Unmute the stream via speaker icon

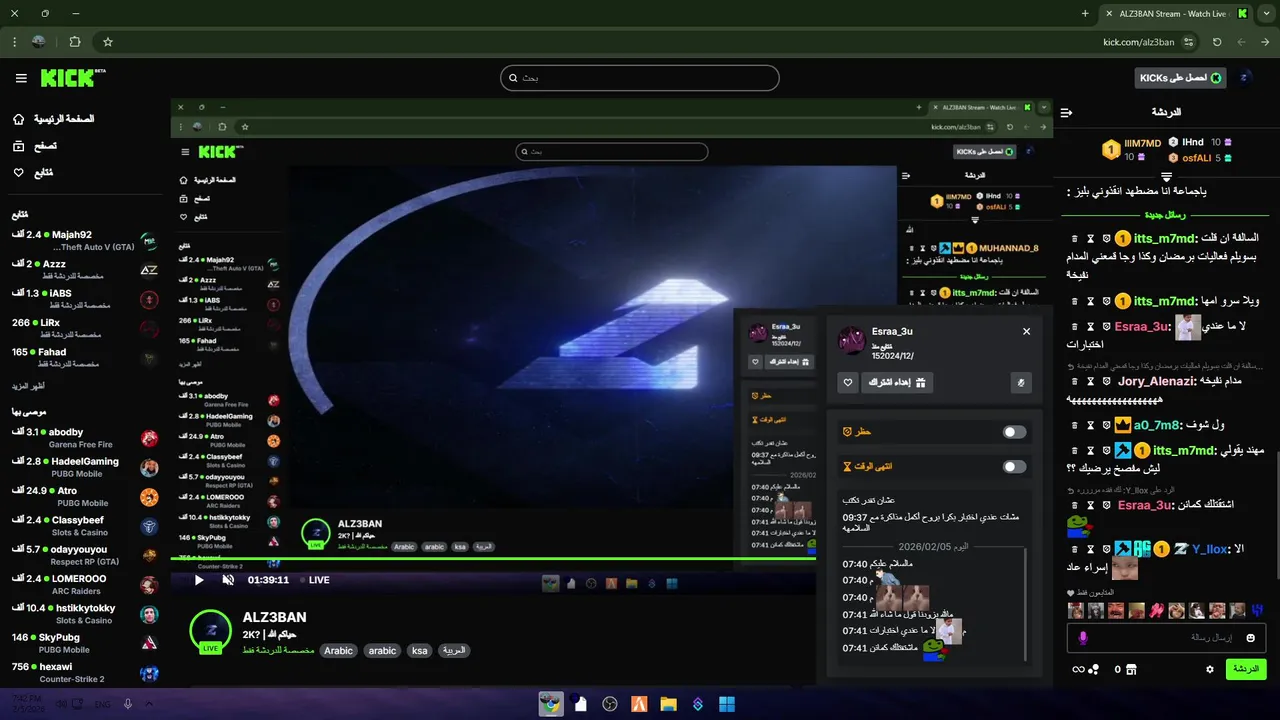click(x=228, y=580)
